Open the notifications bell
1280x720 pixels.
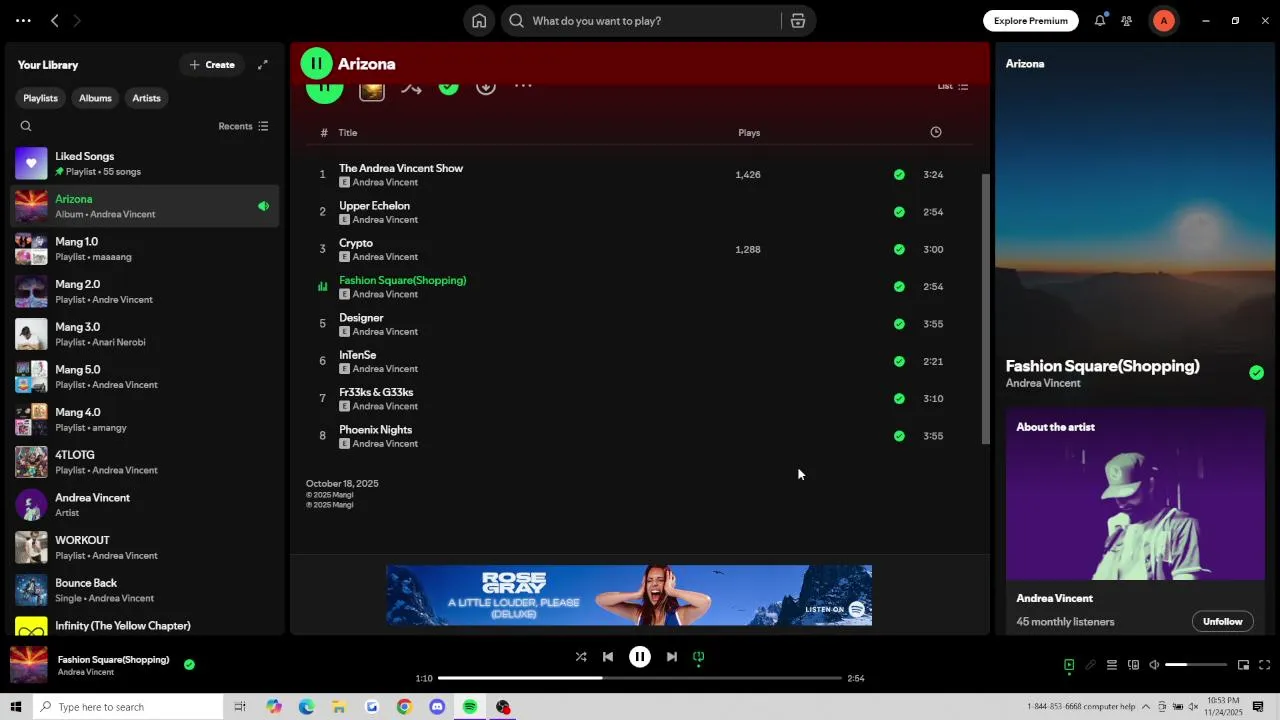click(1100, 20)
